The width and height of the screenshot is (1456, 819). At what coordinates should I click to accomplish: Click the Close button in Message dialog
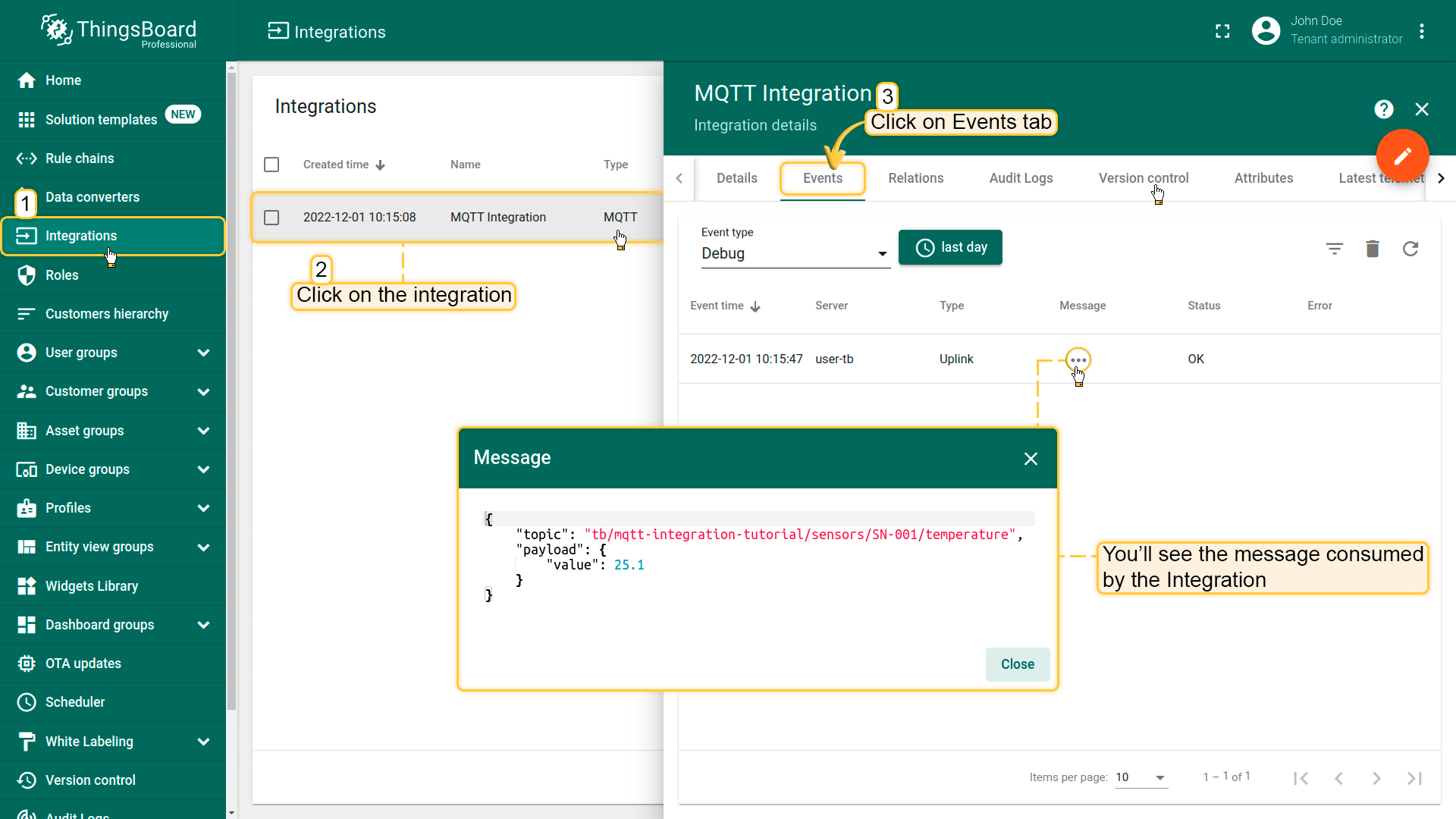click(x=1017, y=664)
